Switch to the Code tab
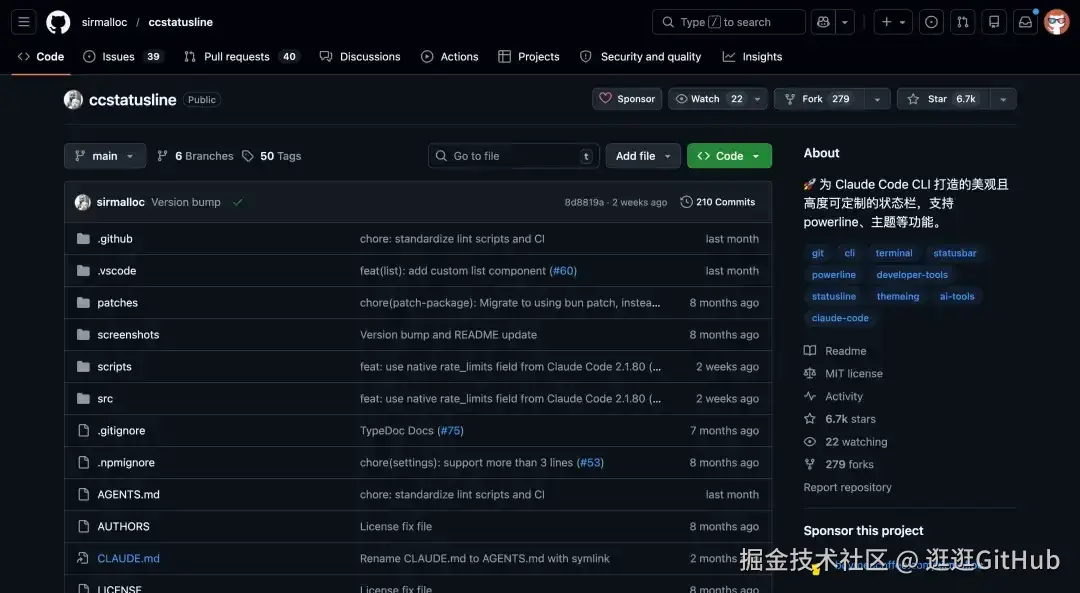 (41, 56)
